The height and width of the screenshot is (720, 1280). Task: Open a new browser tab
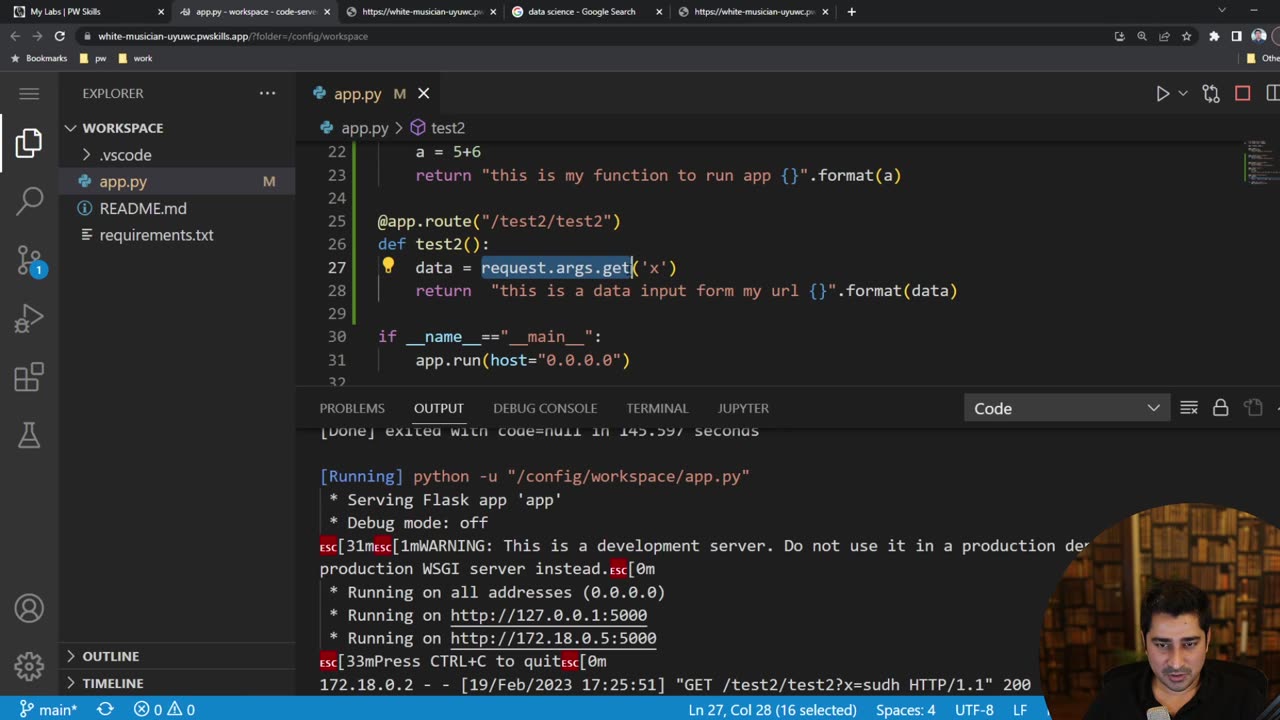coord(851,12)
